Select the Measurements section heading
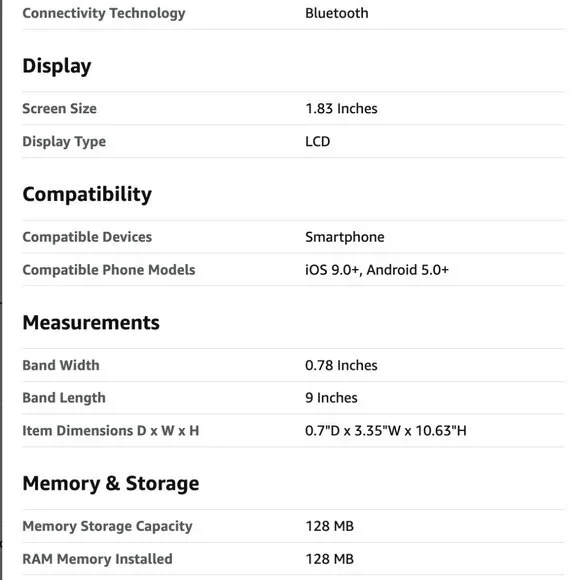Screen dimensions: 580x580 tap(91, 323)
